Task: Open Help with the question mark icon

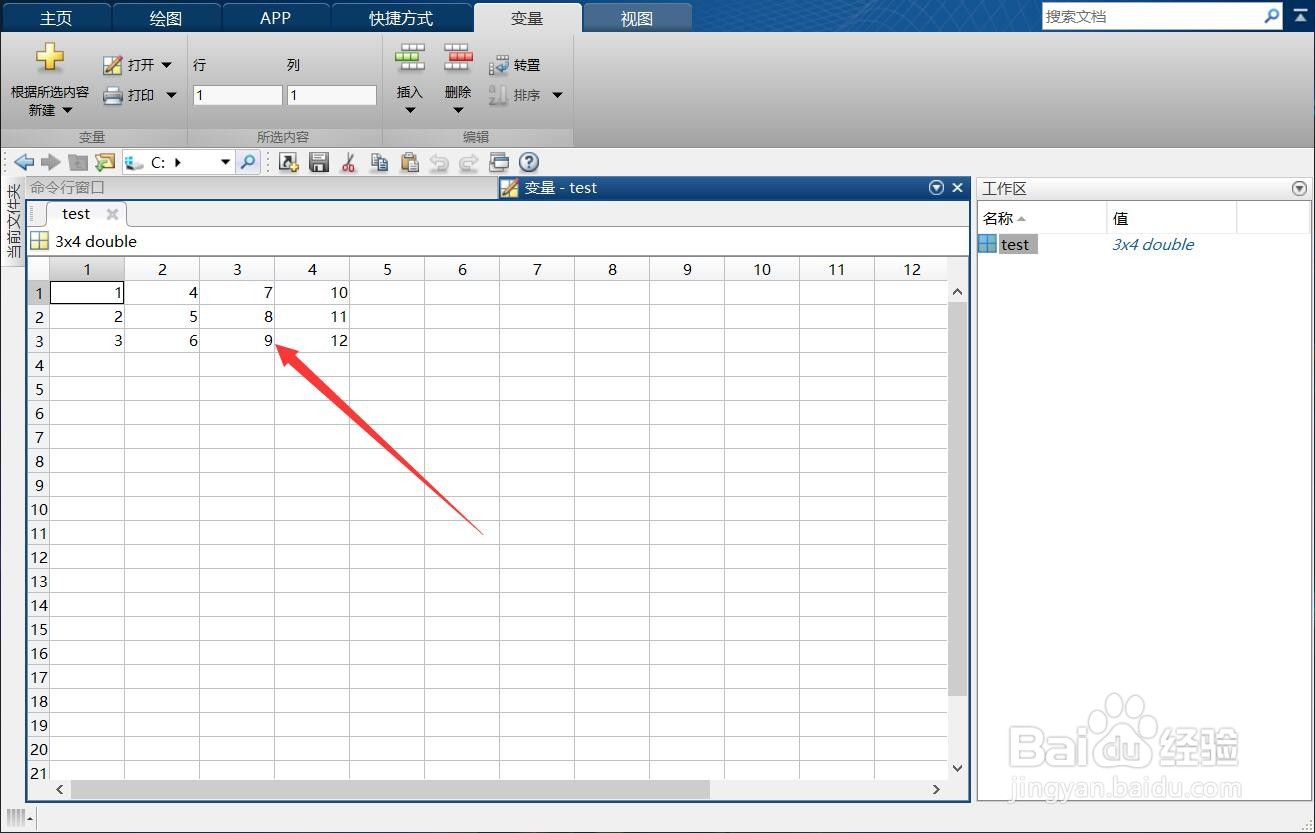Action: point(529,162)
